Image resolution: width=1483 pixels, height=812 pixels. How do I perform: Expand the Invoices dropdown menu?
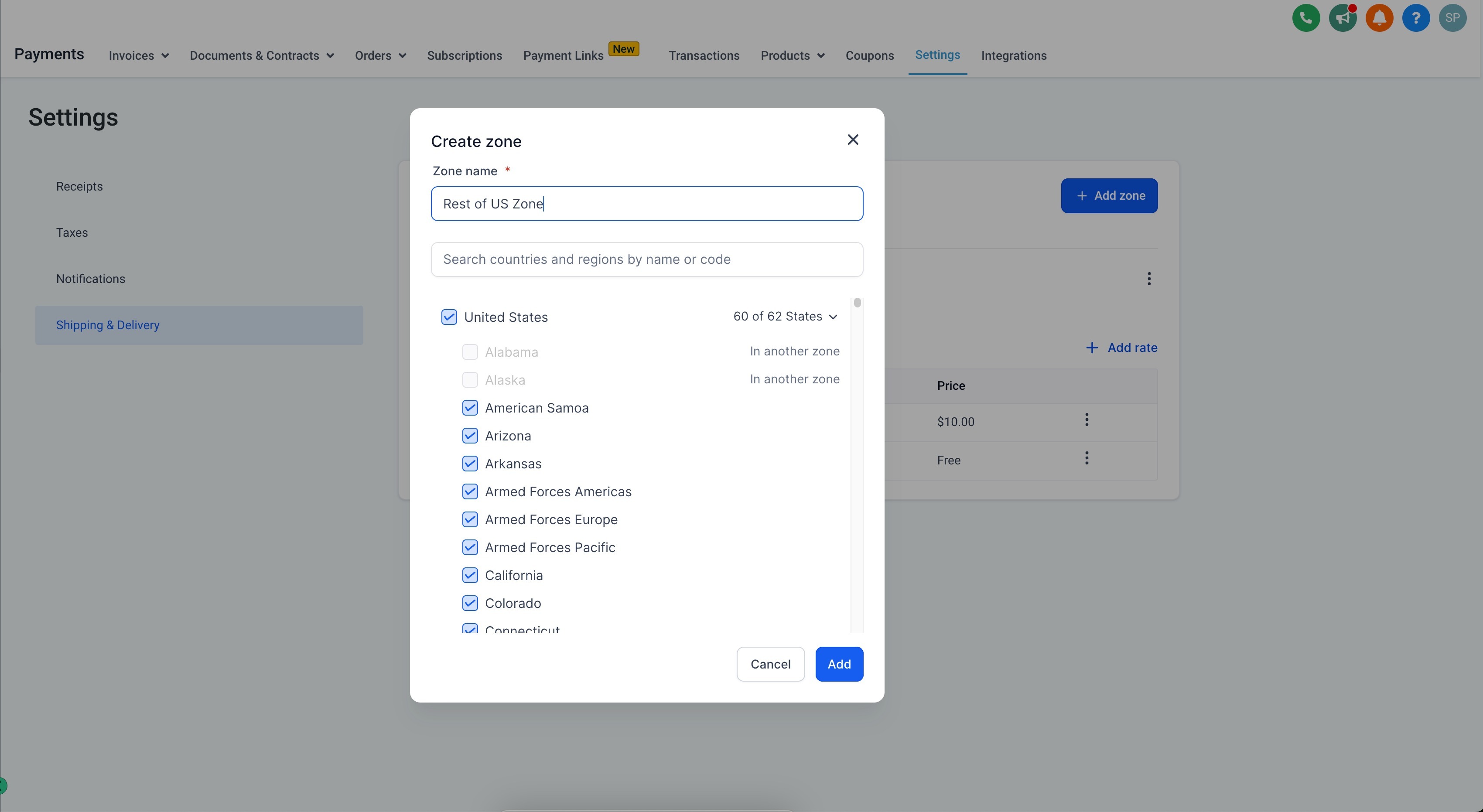pyautogui.click(x=139, y=56)
